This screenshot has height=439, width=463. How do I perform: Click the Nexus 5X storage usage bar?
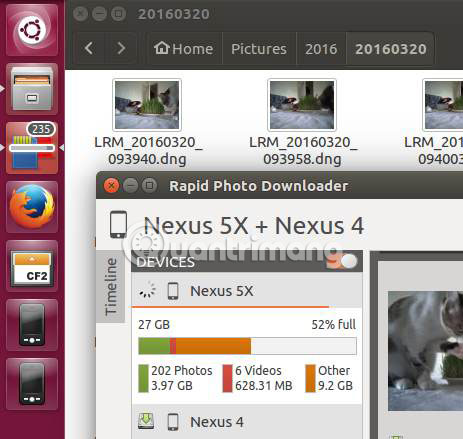247,346
